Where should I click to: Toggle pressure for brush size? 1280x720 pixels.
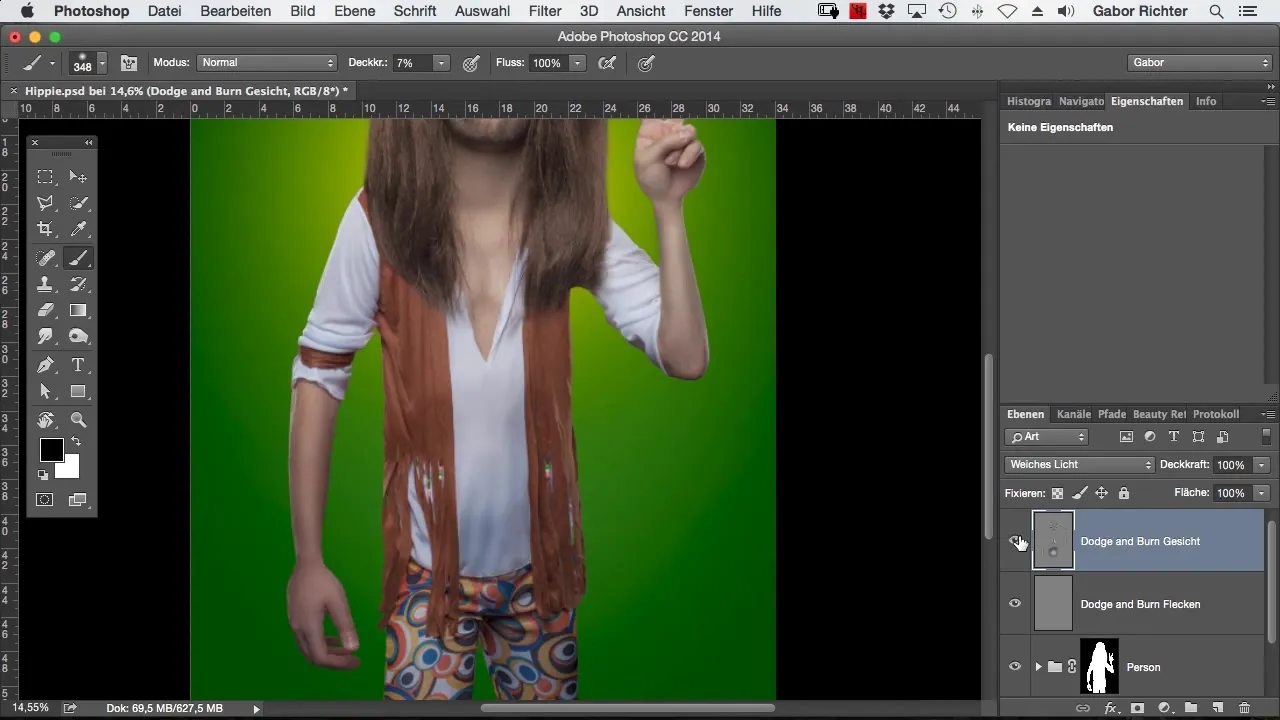(x=646, y=63)
